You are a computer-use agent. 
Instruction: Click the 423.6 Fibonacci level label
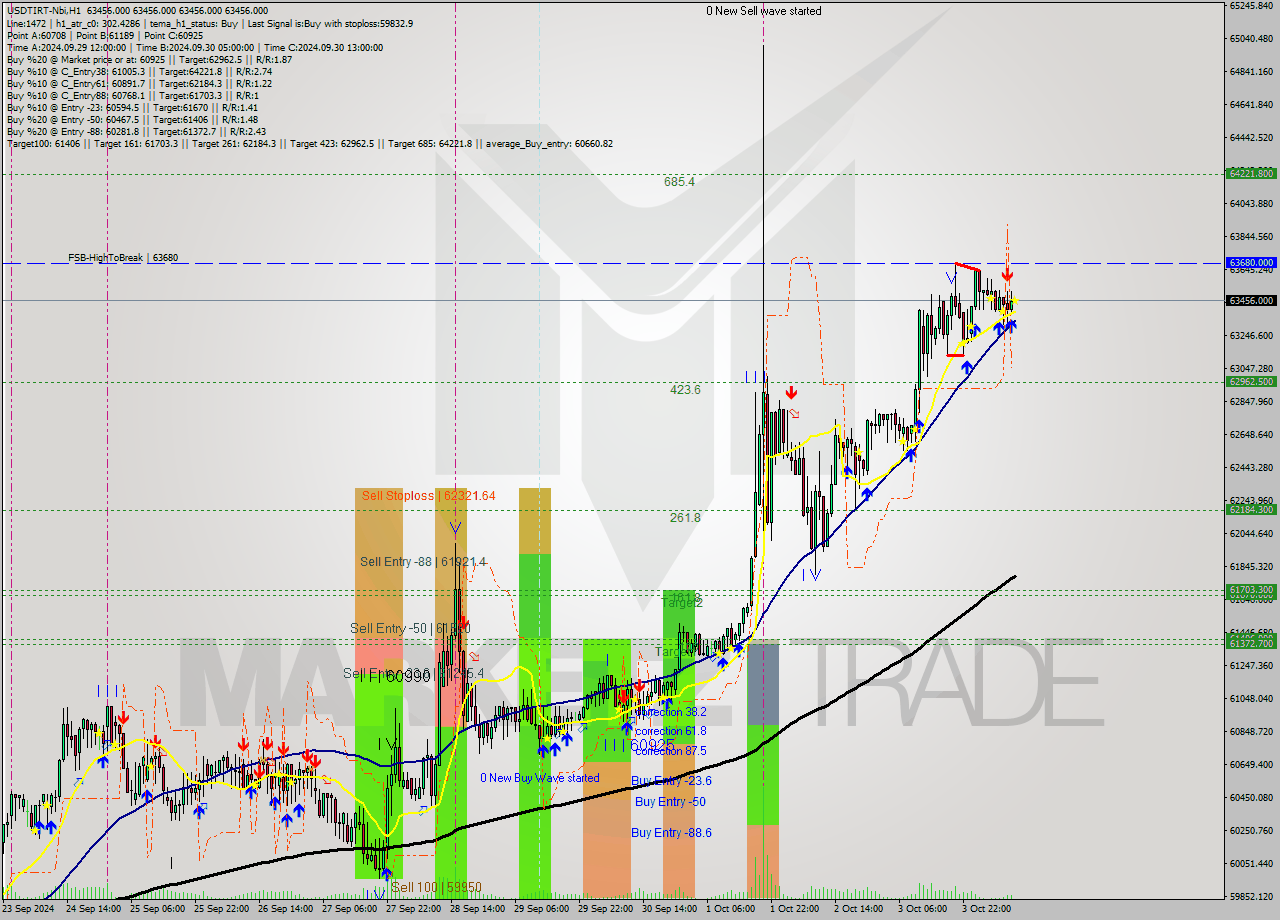coord(685,390)
